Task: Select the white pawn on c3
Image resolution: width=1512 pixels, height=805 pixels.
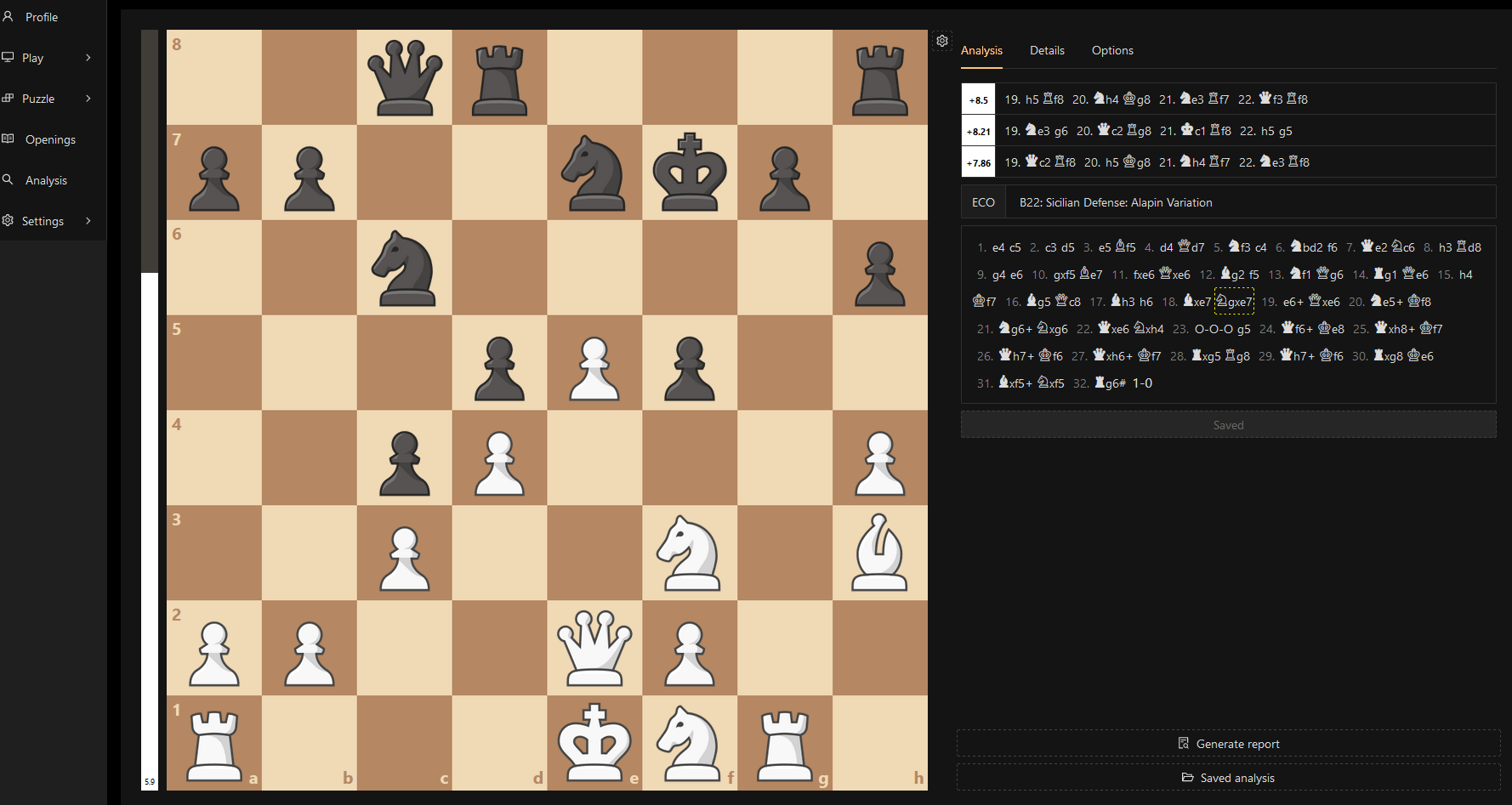Action: coord(405,558)
